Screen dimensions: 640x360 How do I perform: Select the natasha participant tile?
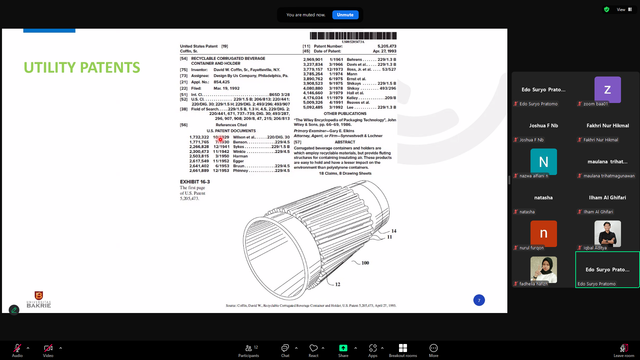pyautogui.click(x=543, y=198)
